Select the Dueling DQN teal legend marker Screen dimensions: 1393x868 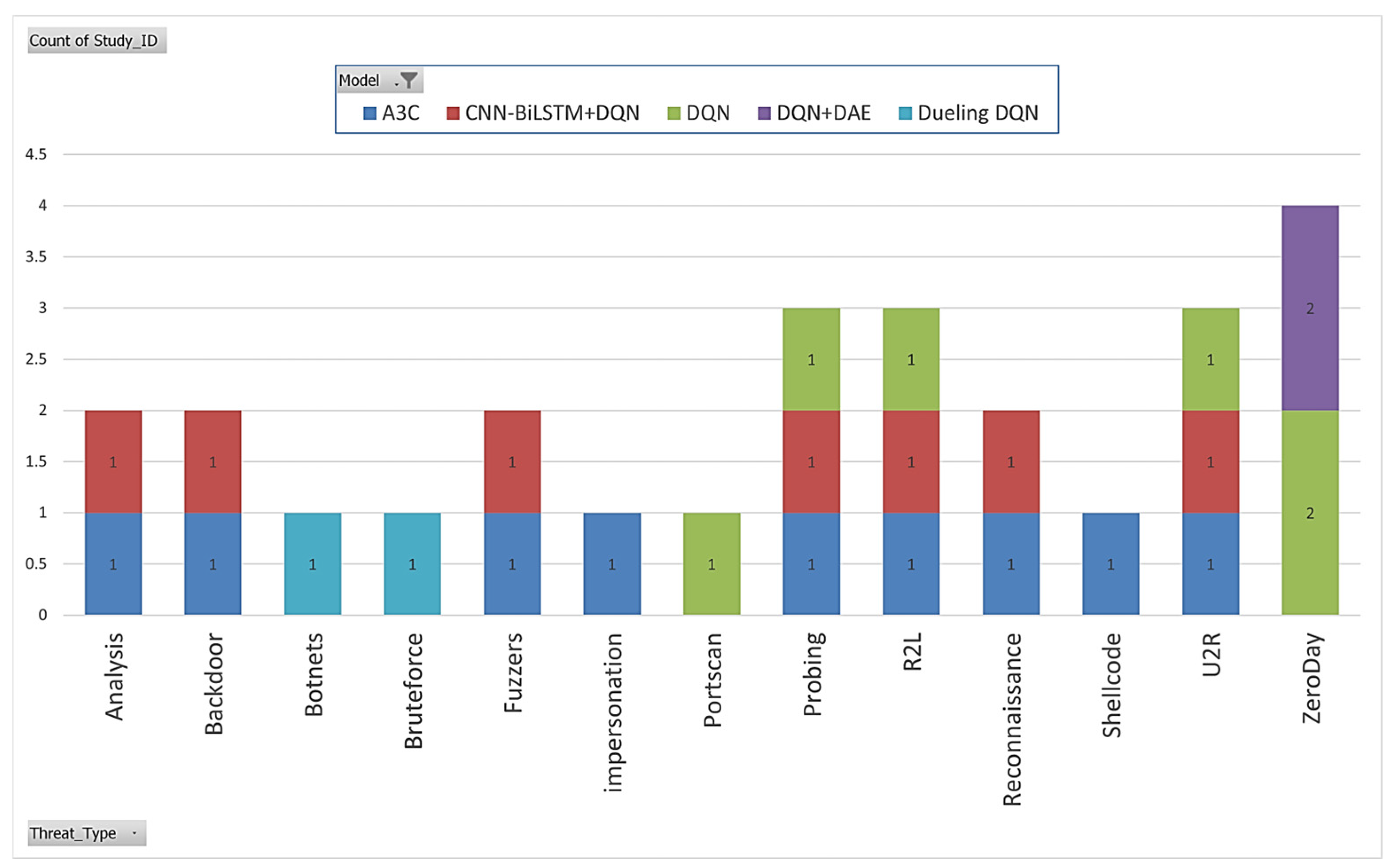pos(905,113)
